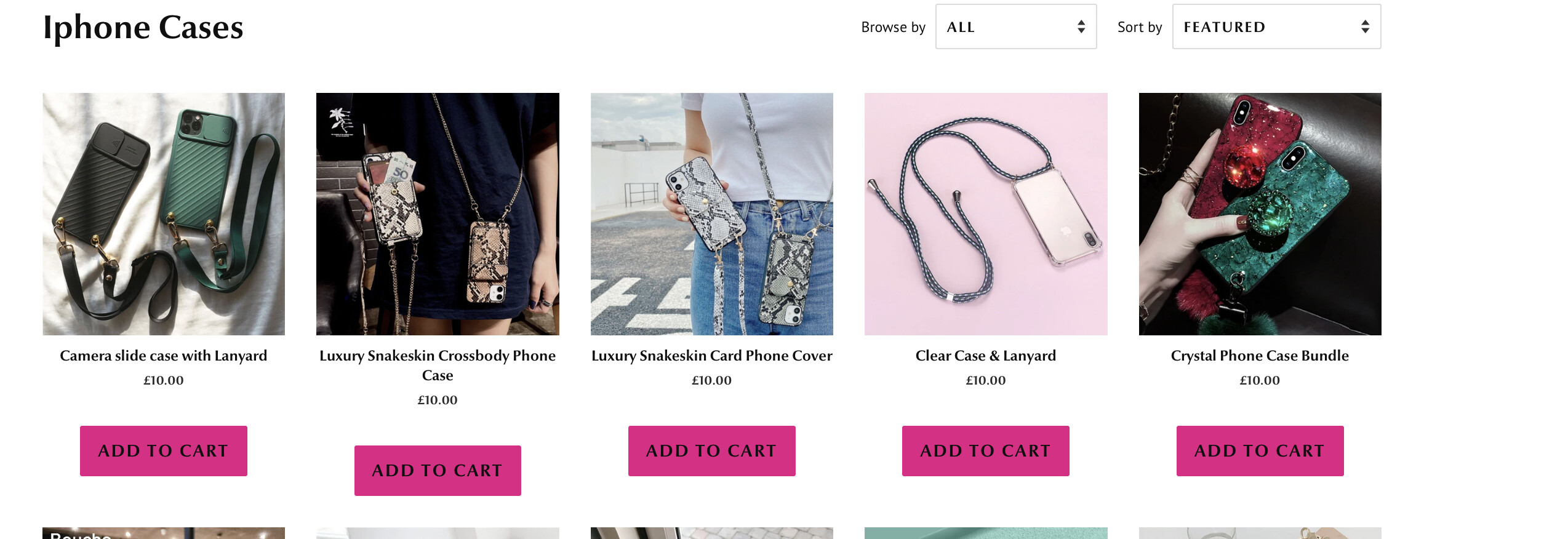Click the Sort by dropdown arrows icon

[x=1365, y=27]
